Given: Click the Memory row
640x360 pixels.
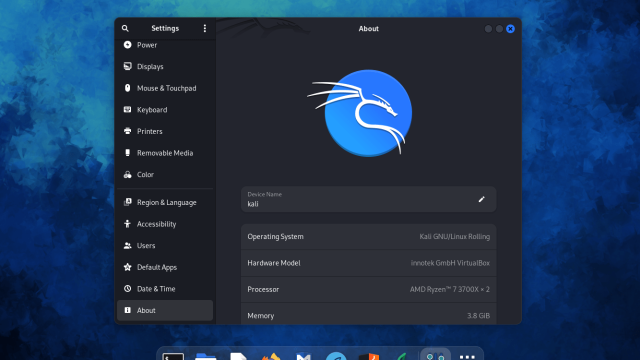Looking at the screenshot, I should point(368,315).
